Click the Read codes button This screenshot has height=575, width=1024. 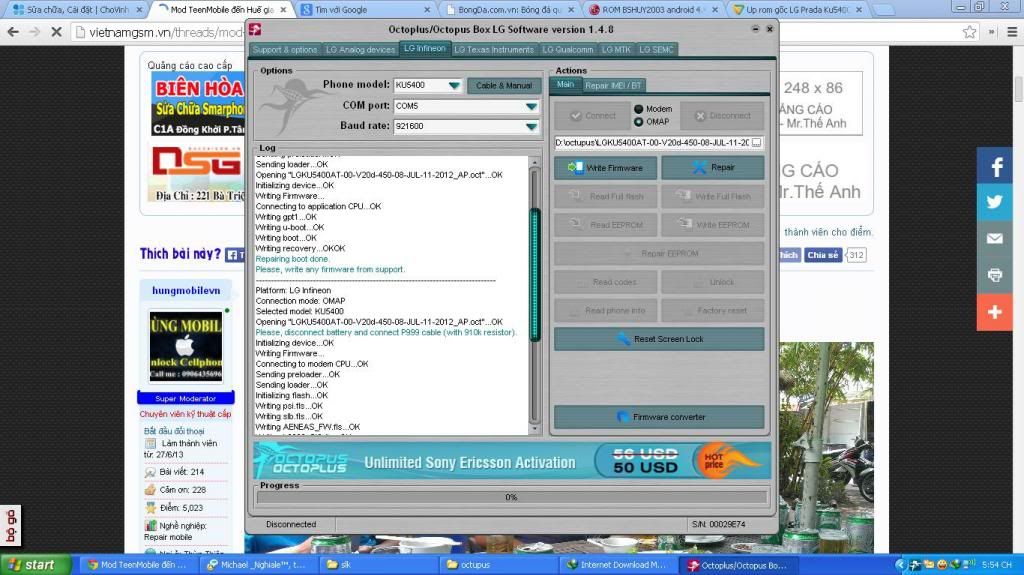[x=605, y=282]
